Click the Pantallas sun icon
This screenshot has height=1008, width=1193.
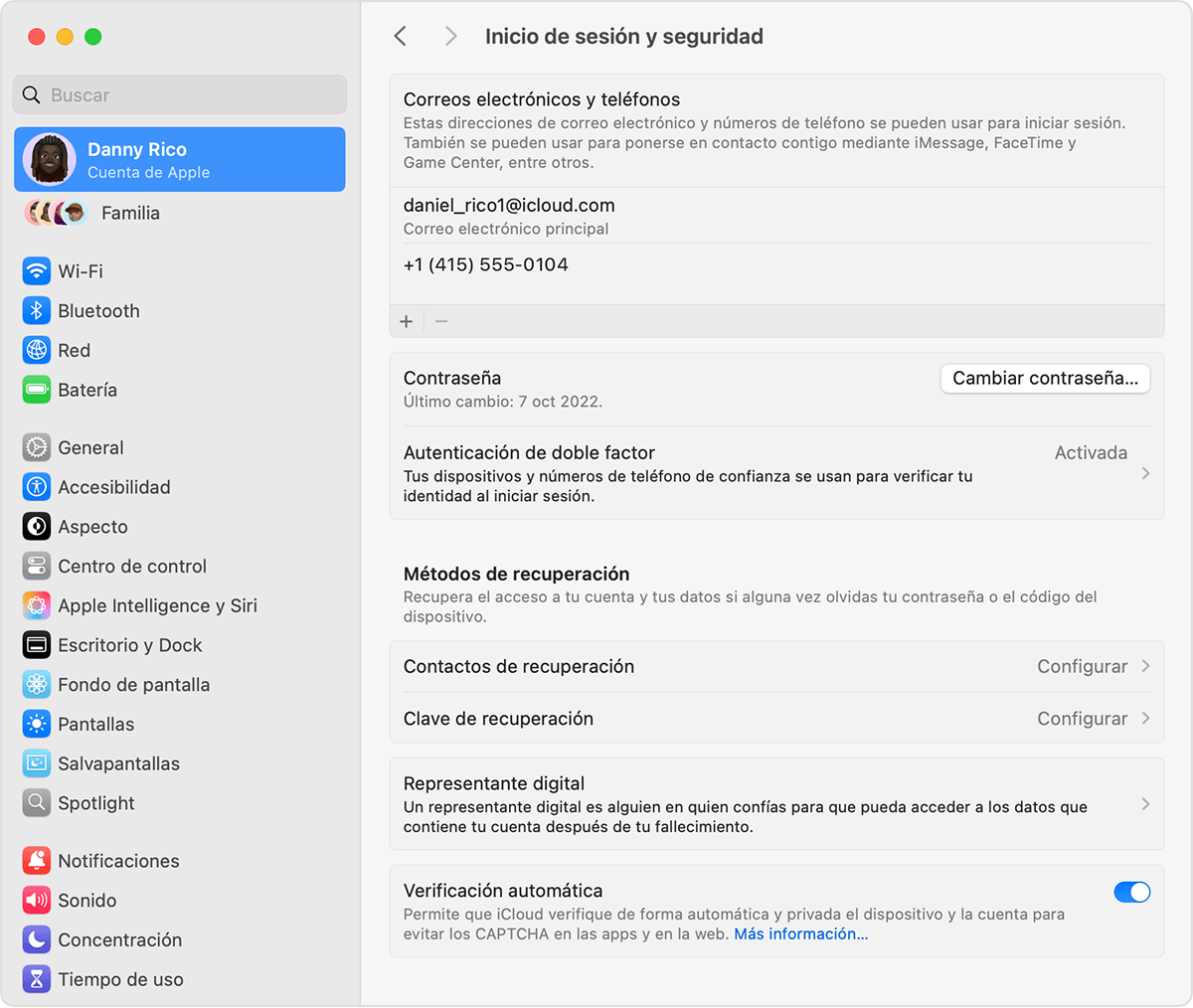click(x=37, y=724)
